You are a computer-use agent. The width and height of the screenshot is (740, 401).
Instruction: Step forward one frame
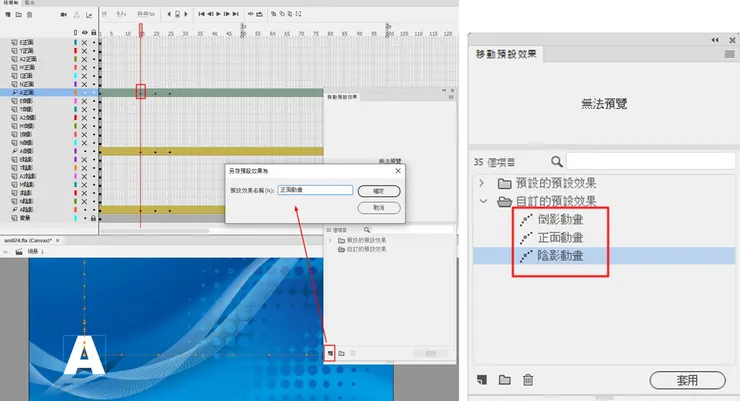tap(227, 14)
